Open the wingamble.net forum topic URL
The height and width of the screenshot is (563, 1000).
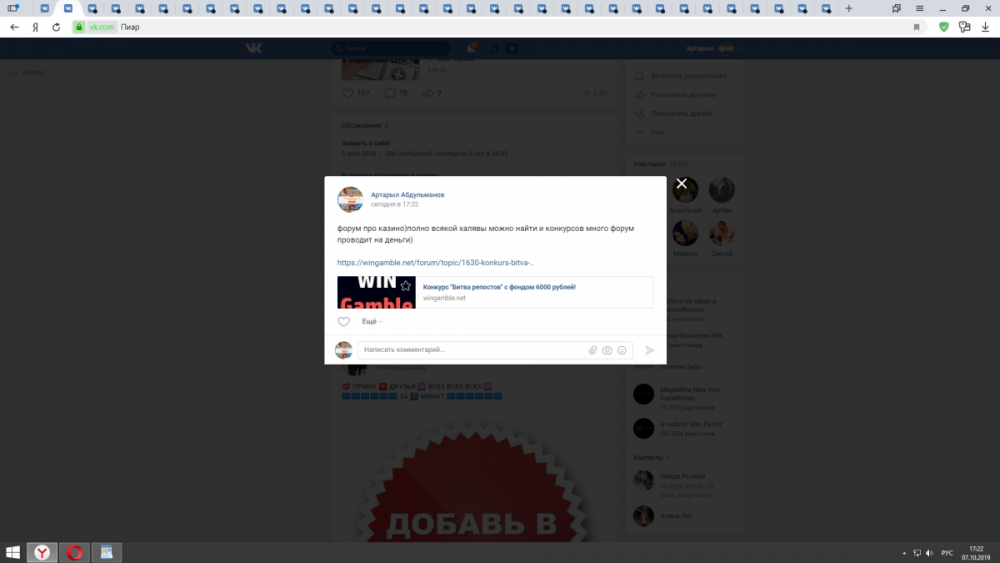coord(435,263)
